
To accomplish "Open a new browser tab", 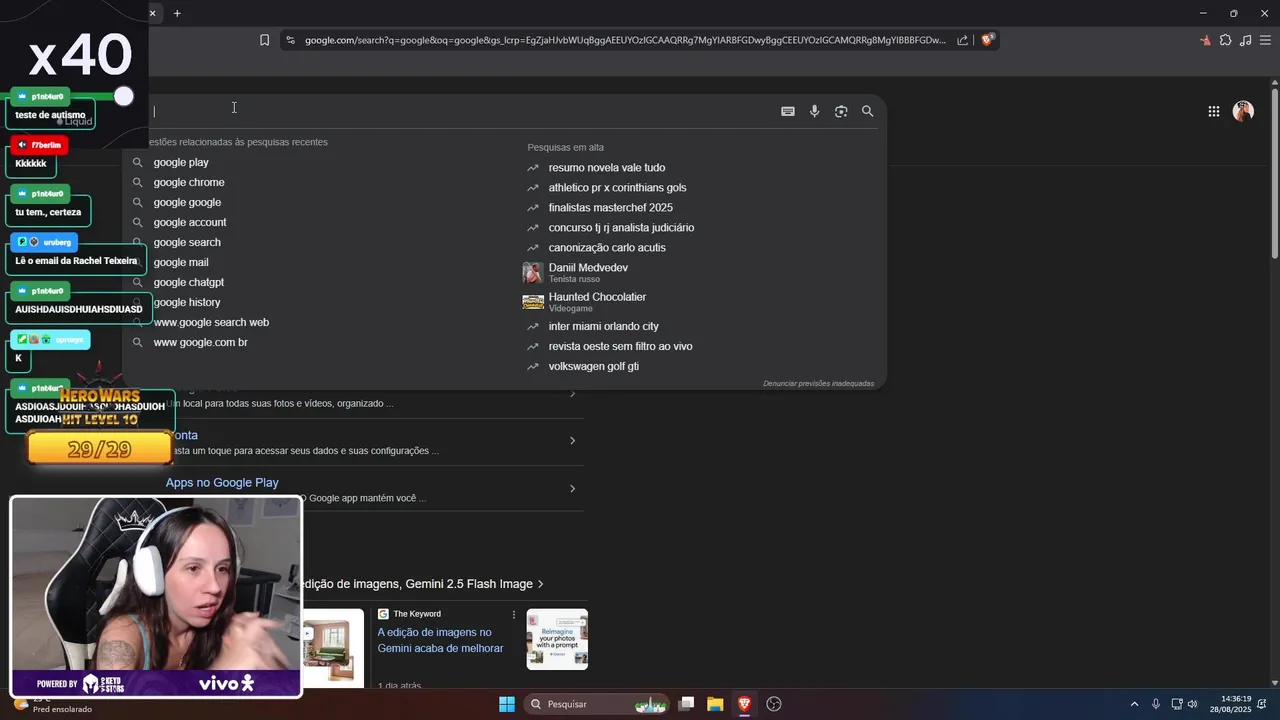I will (177, 13).
